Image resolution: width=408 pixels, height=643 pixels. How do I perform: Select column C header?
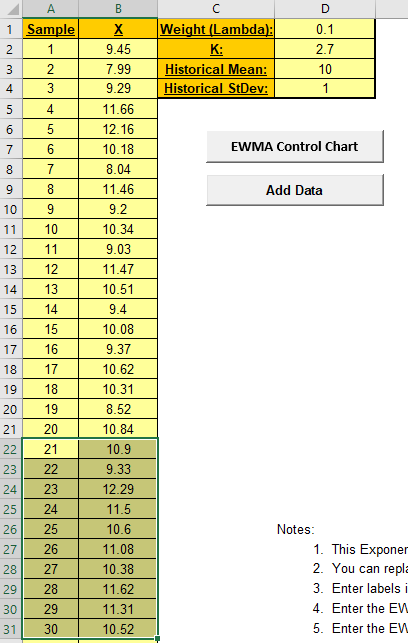point(216,9)
